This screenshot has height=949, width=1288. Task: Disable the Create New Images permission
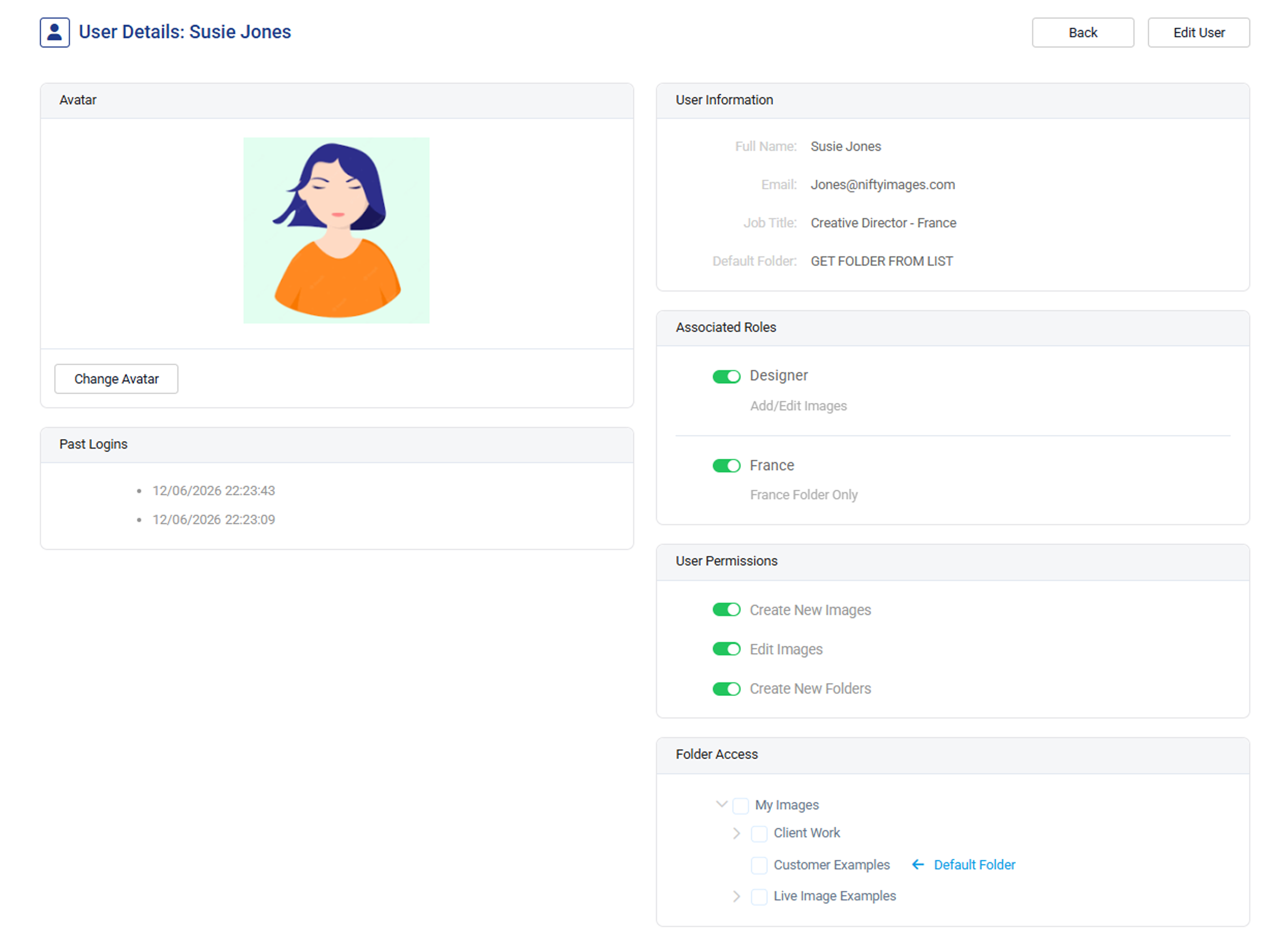click(726, 610)
